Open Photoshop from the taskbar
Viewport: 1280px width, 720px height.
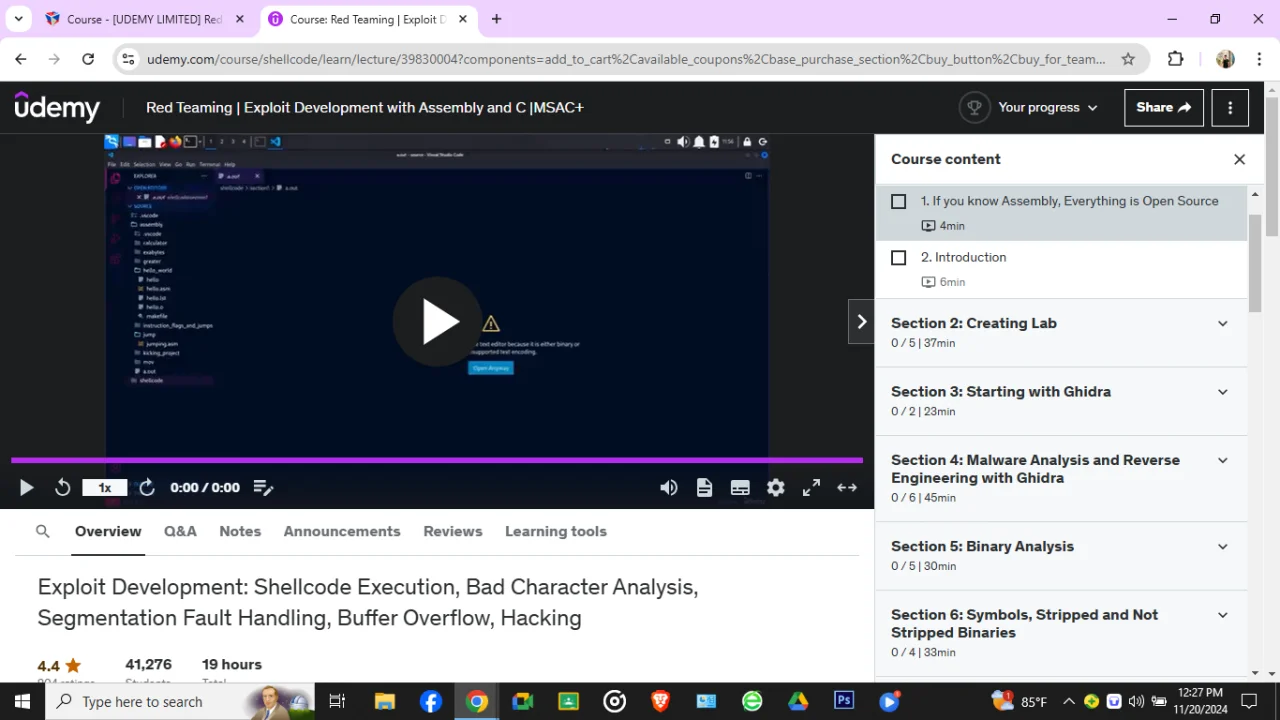[x=844, y=702]
